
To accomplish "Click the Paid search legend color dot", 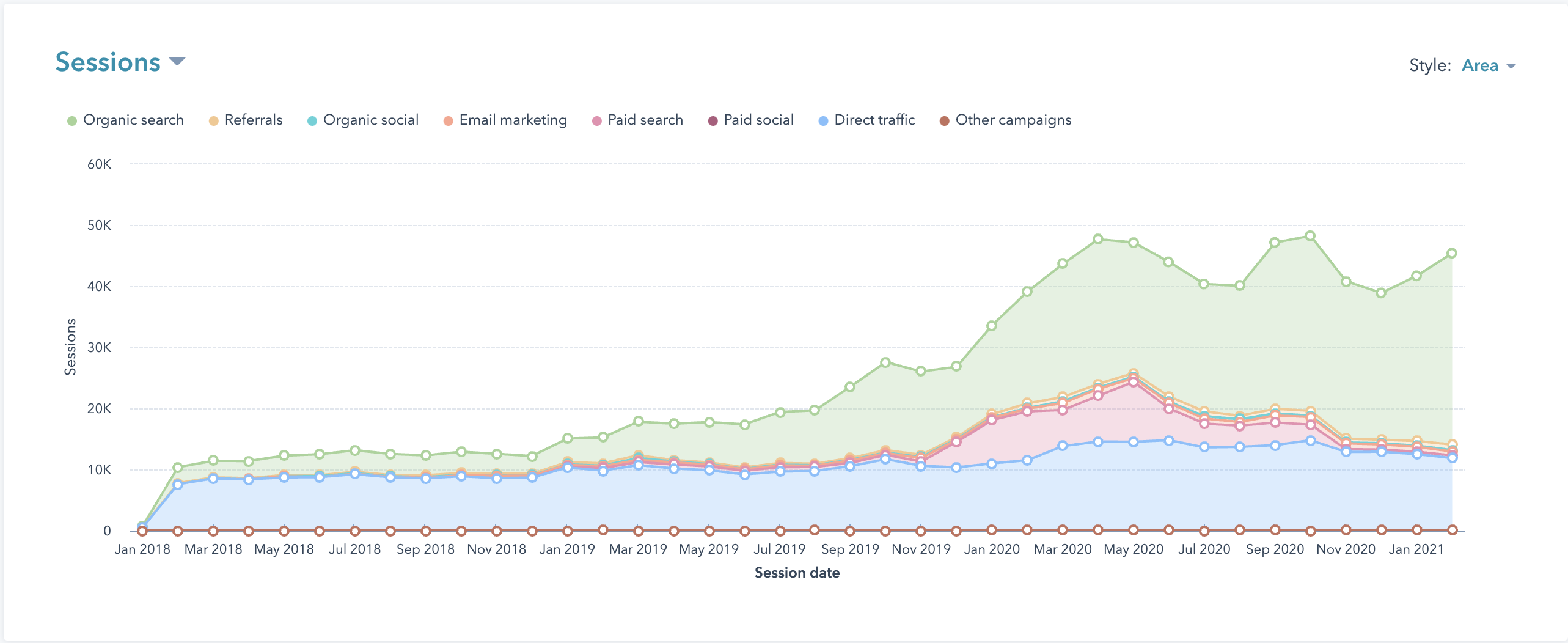I will tap(596, 120).
